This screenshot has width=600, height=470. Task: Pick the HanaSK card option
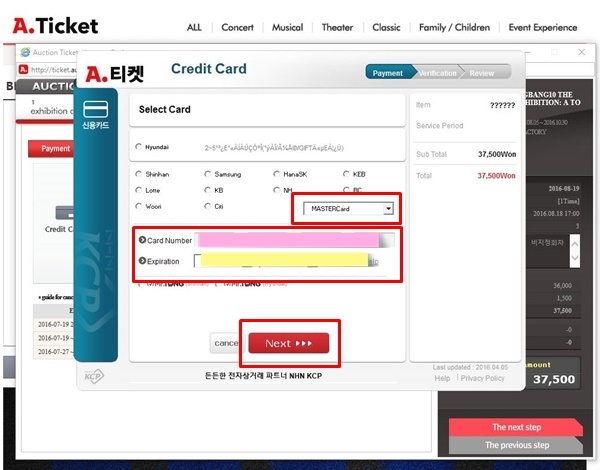(x=276, y=174)
